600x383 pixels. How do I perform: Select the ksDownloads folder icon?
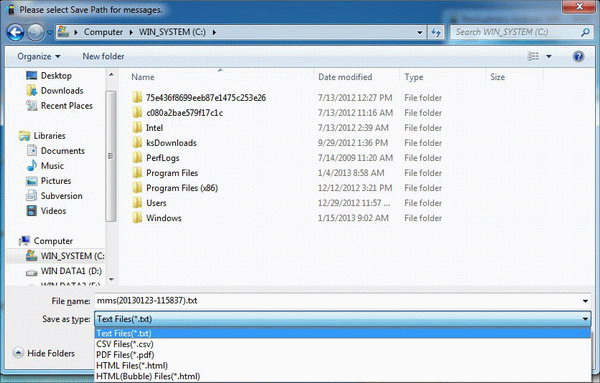tap(137, 143)
